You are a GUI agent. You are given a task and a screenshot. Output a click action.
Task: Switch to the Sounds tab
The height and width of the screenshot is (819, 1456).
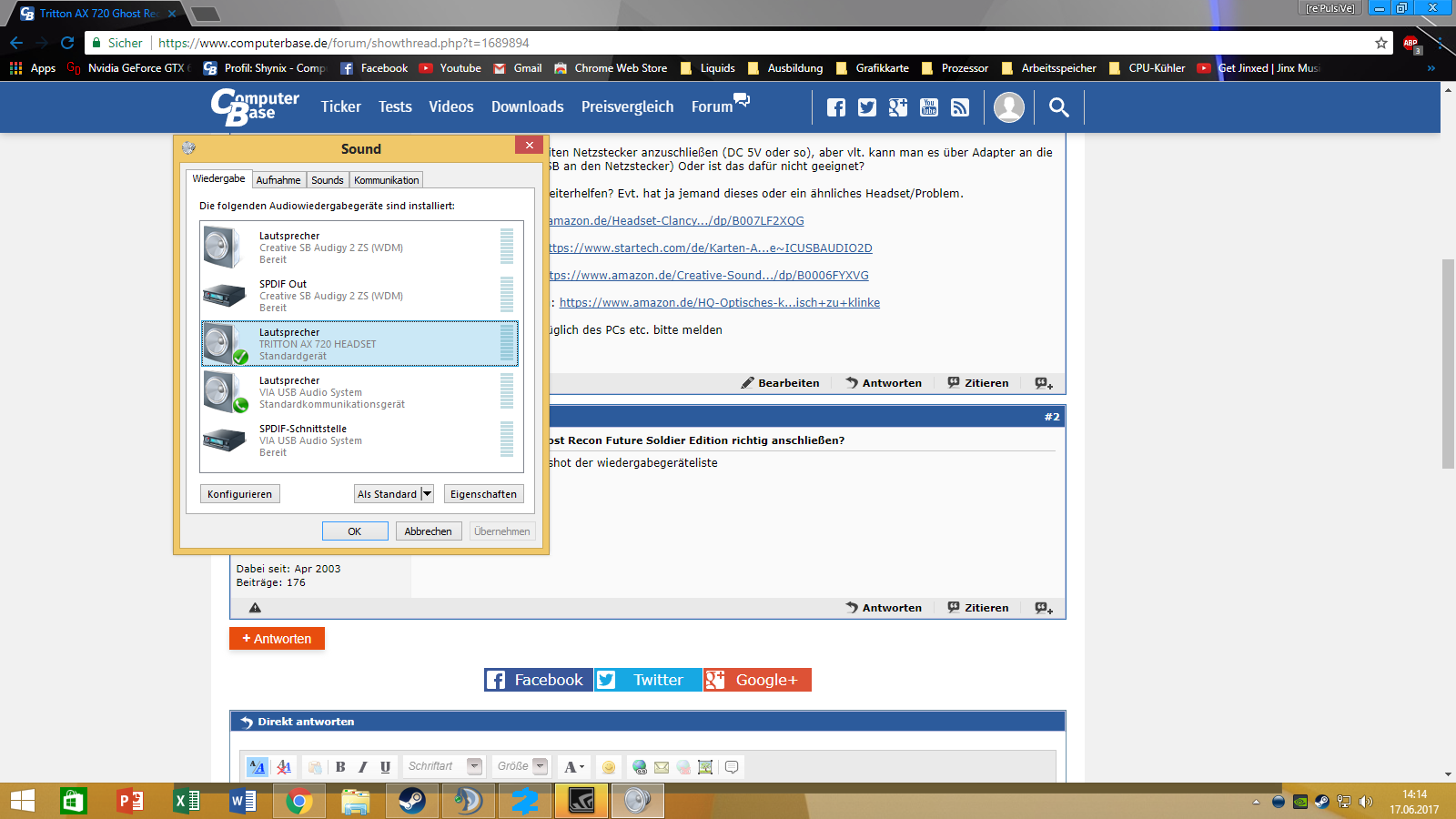click(328, 180)
